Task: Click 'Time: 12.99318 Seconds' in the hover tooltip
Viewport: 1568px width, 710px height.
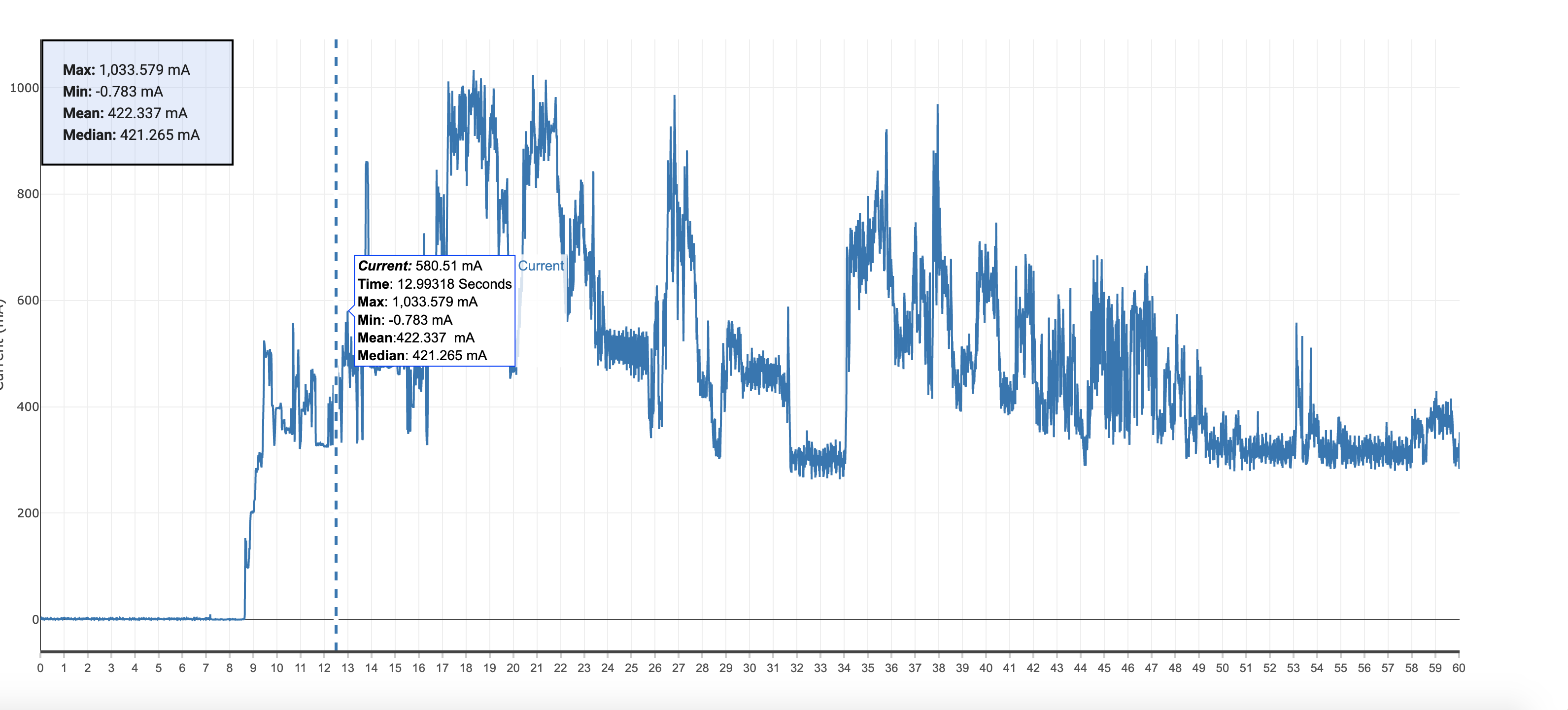Action: pos(434,284)
